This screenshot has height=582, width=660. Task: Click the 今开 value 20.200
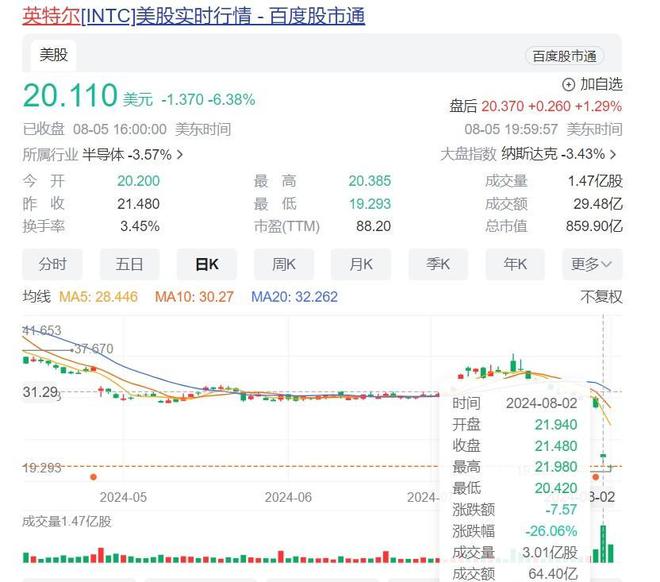[138, 181]
